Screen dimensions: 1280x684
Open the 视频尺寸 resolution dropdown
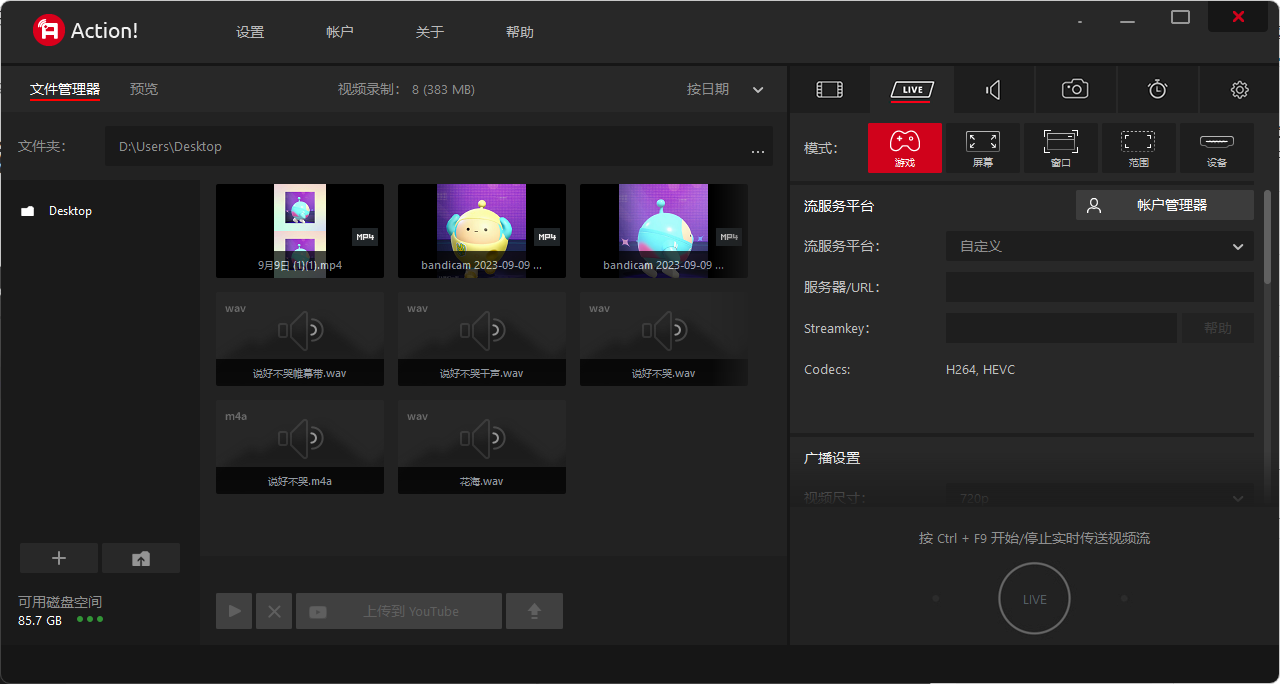[1098, 497]
